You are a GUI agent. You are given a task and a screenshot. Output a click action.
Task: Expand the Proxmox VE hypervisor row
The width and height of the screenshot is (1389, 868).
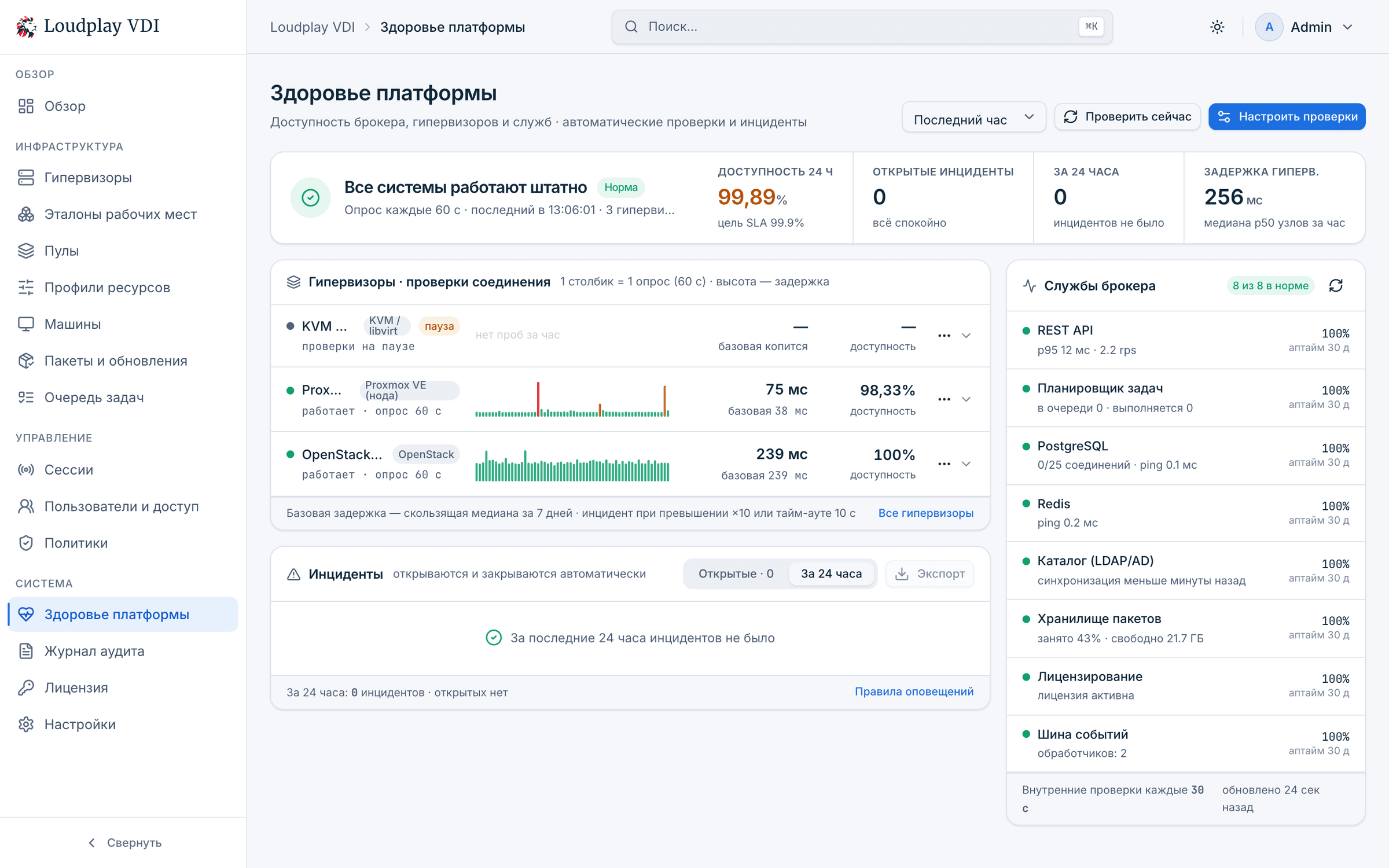(966, 399)
